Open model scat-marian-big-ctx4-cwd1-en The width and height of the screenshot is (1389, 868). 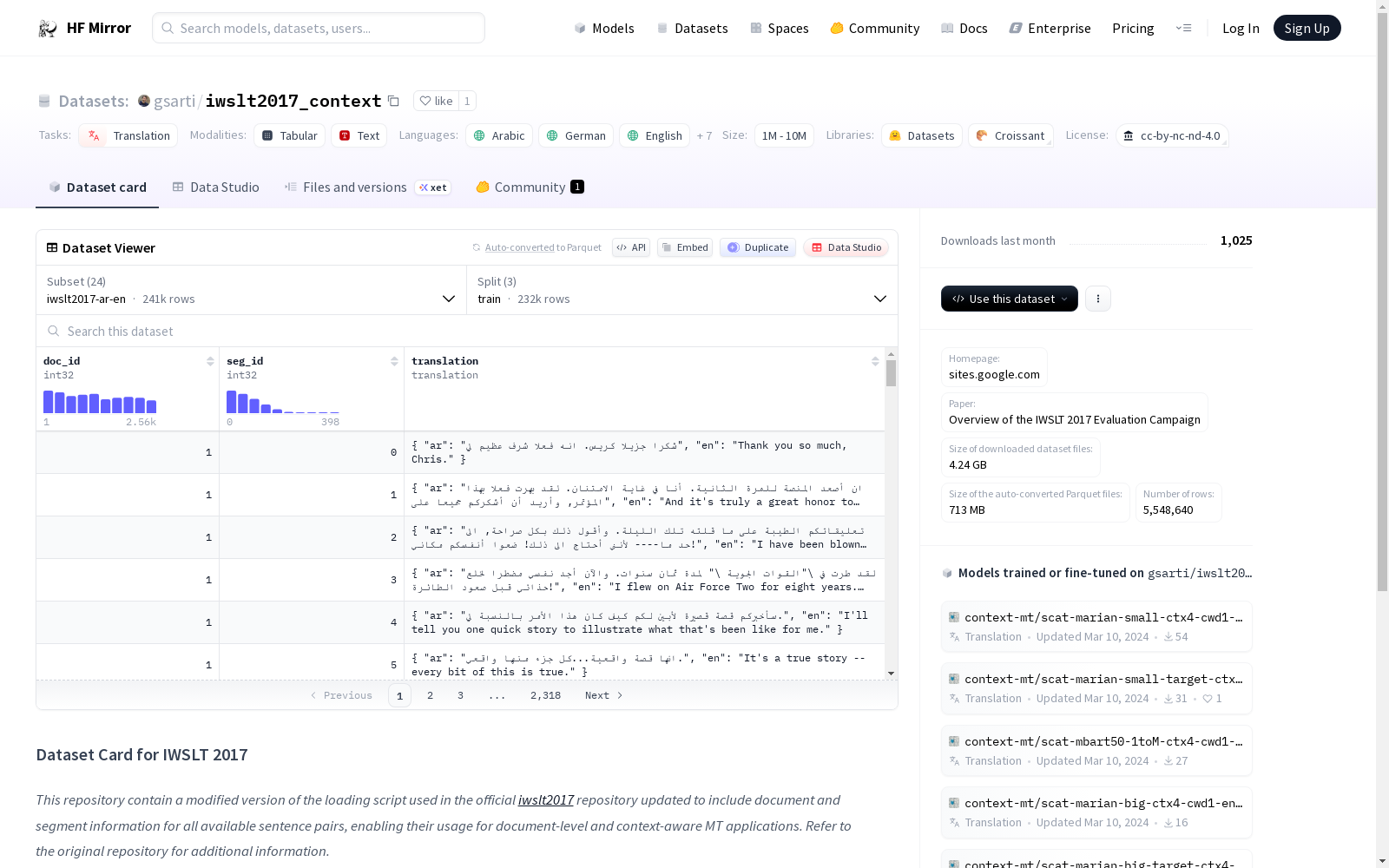coord(1096,812)
